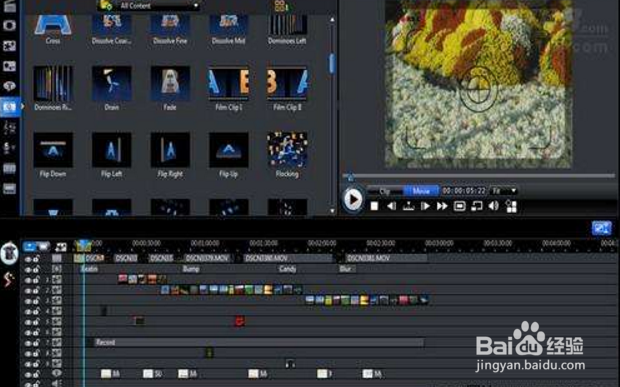Pick the Dissolve Fine transition
Image resolution: width=620 pixels, height=387 pixels.
pos(170,25)
